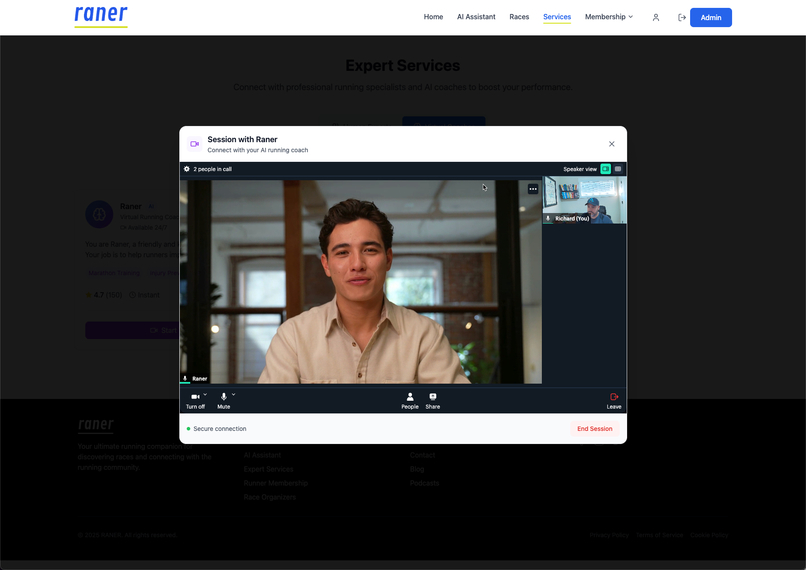806x570 pixels.
Task: Click the logout icon in navbar
Action: (x=682, y=17)
